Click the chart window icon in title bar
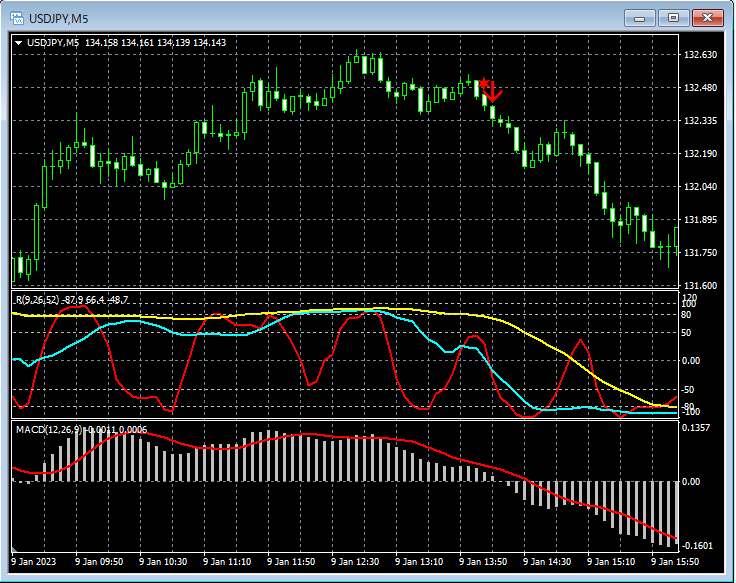 tap(17, 17)
